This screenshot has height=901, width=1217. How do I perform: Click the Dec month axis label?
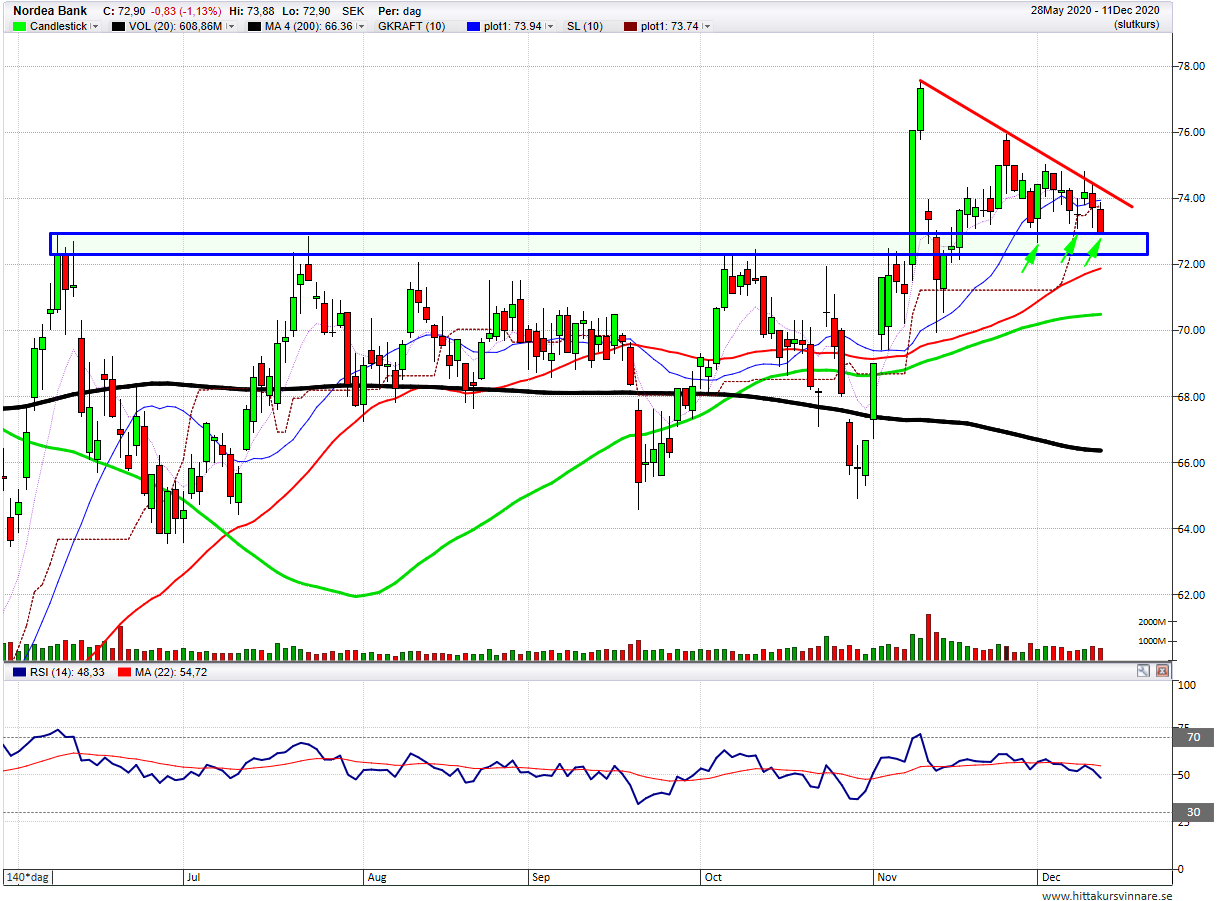pyautogui.click(x=1050, y=877)
